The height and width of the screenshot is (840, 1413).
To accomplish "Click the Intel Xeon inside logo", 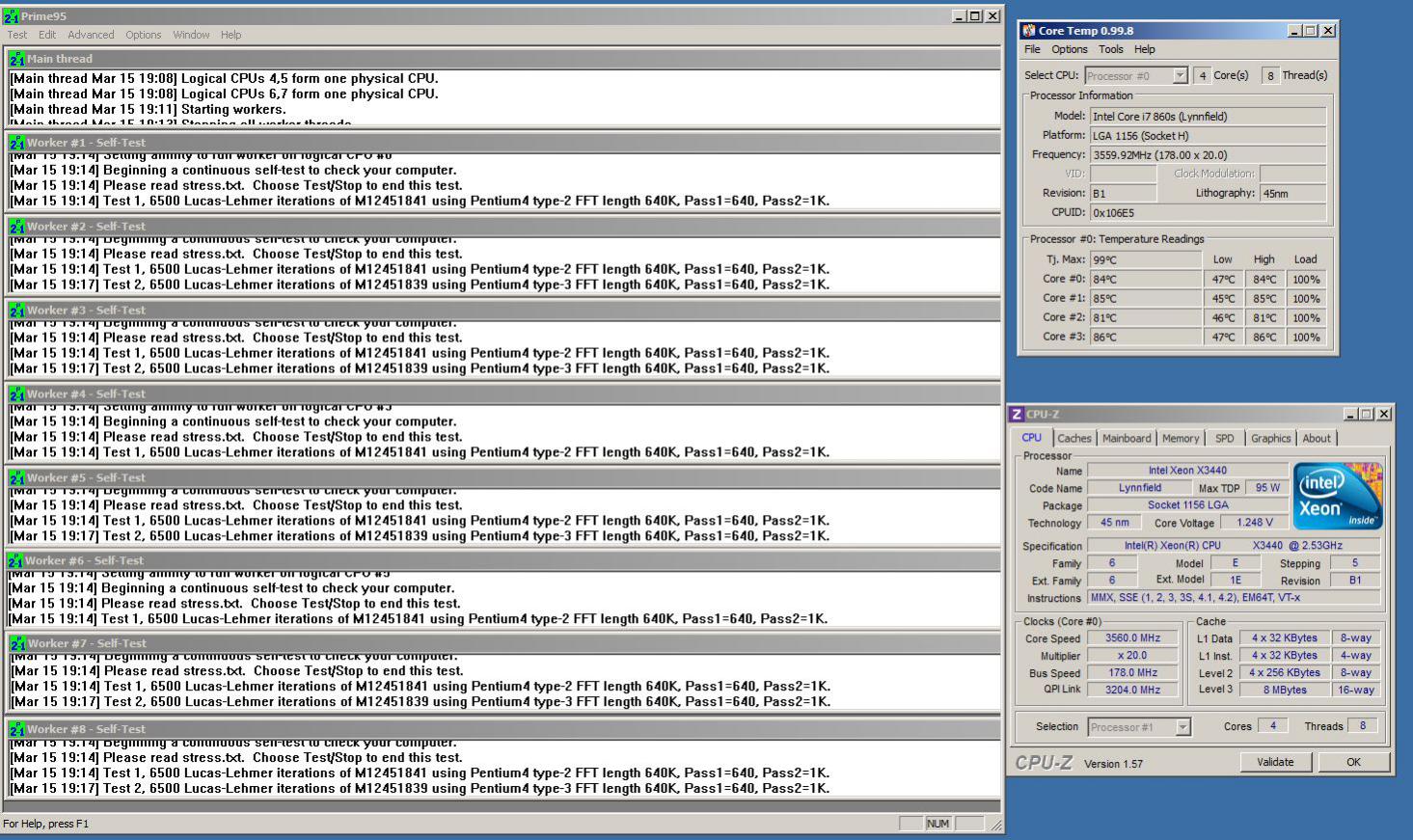I will point(1338,496).
